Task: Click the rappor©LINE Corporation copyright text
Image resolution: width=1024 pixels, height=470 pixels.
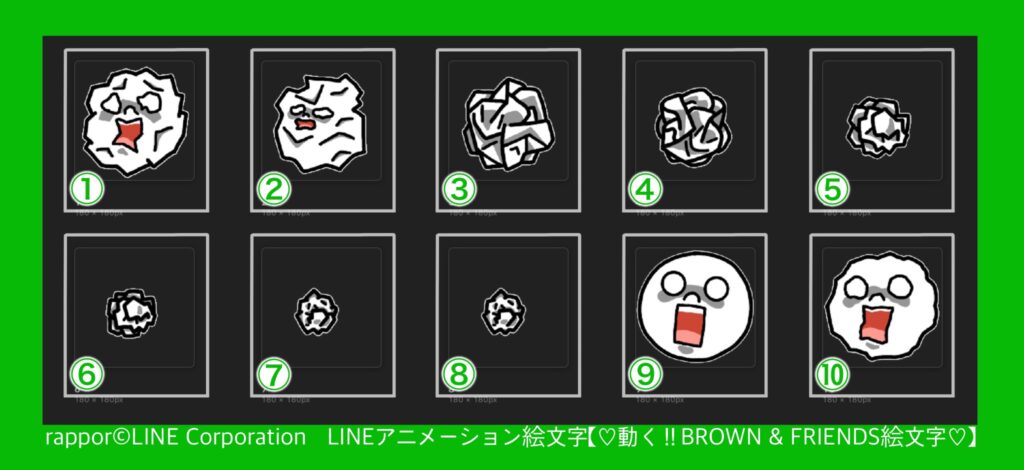Action: click(175, 437)
